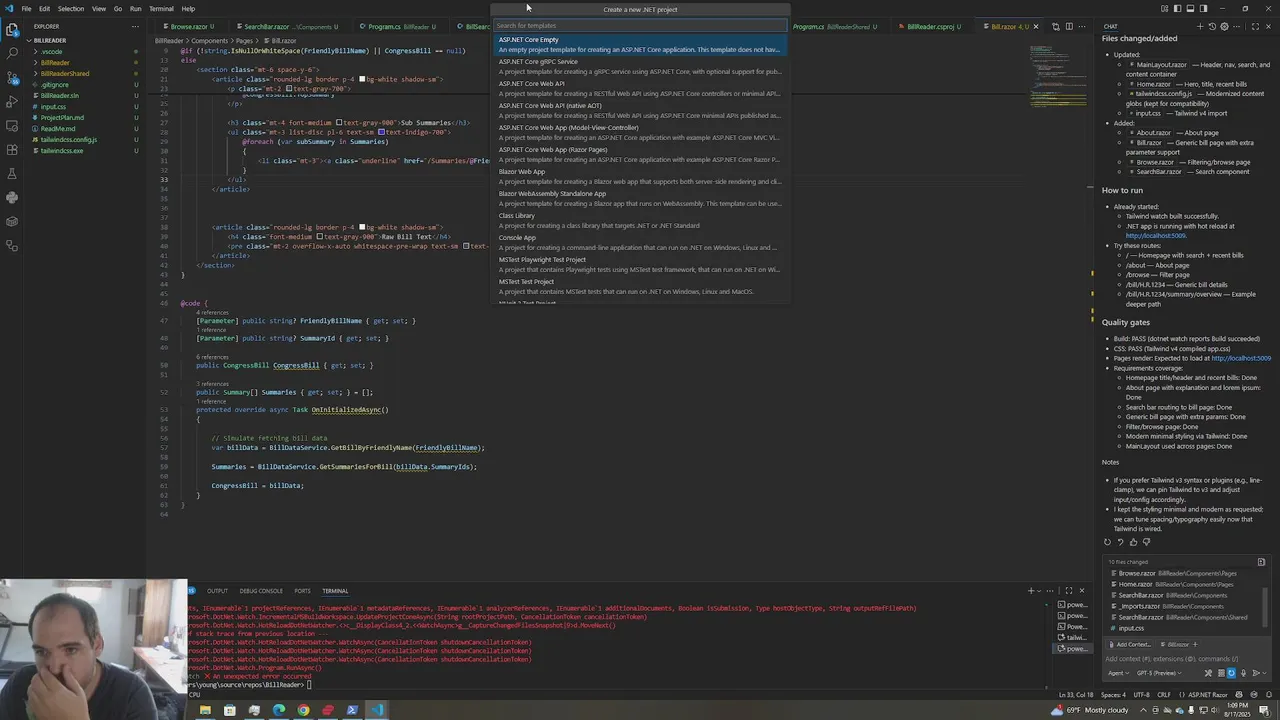Open the send options dropdown arrow
The image size is (1280, 720).
[1264, 673]
